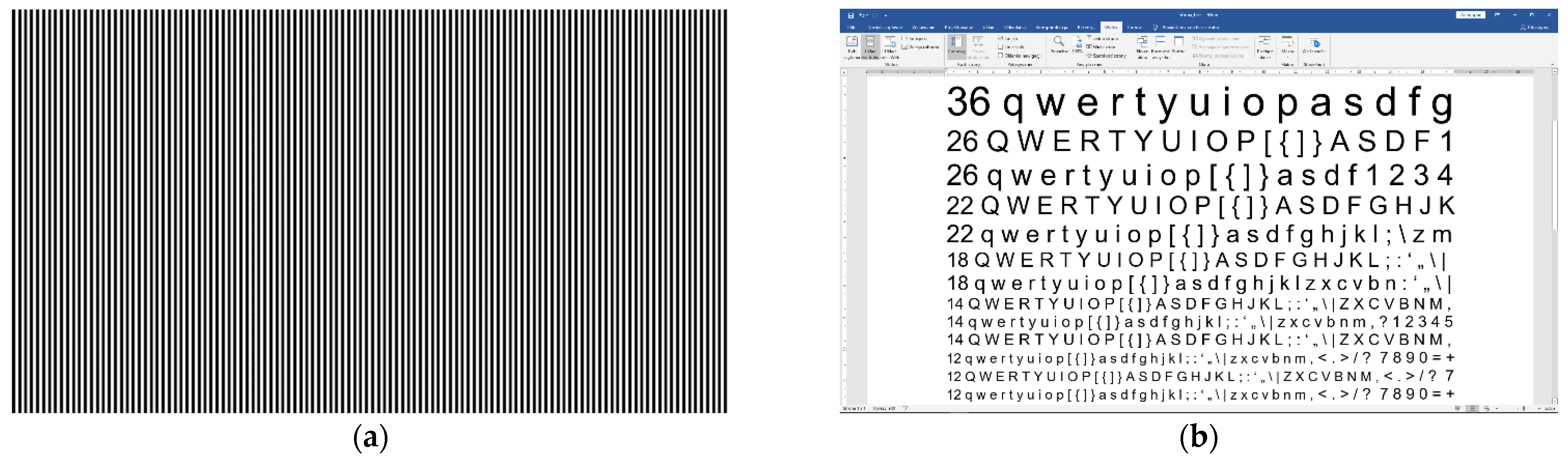Expand the Undo dropdown arrow in title bar
The height and width of the screenshot is (463, 1568).
click(867, 15)
